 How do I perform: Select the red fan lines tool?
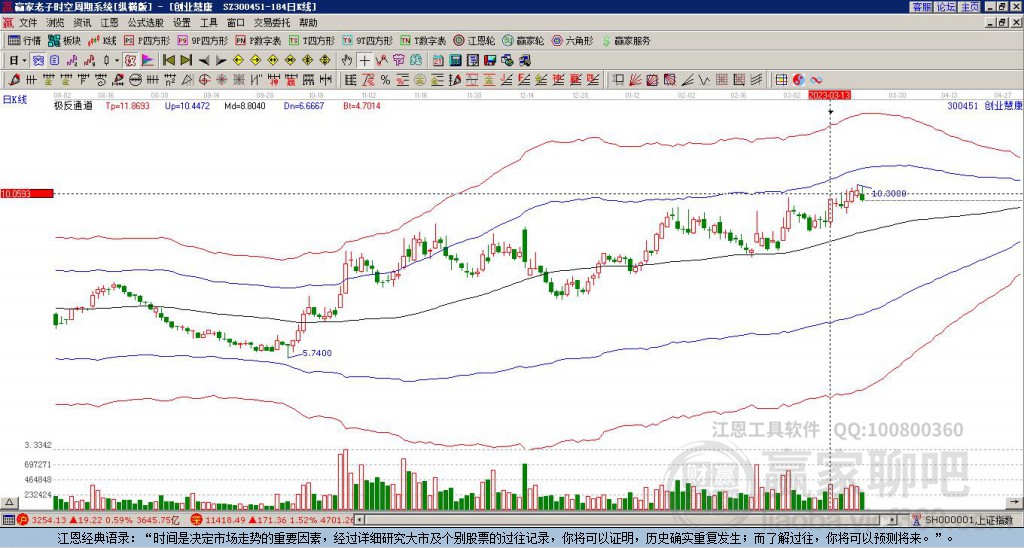point(635,80)
